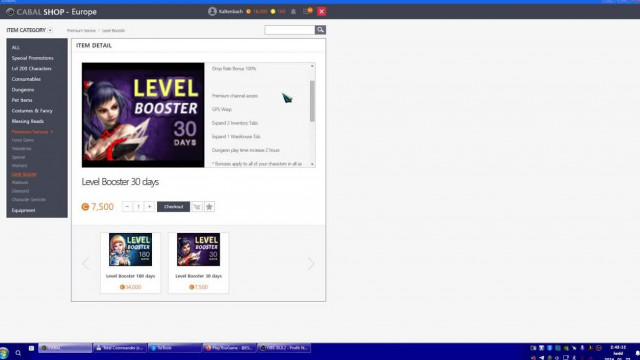Open the cart list icon in header

coord(307,11)
